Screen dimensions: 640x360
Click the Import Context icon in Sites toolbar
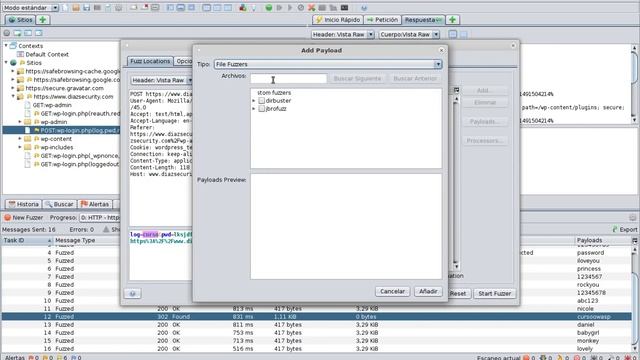tap(18, 33)
